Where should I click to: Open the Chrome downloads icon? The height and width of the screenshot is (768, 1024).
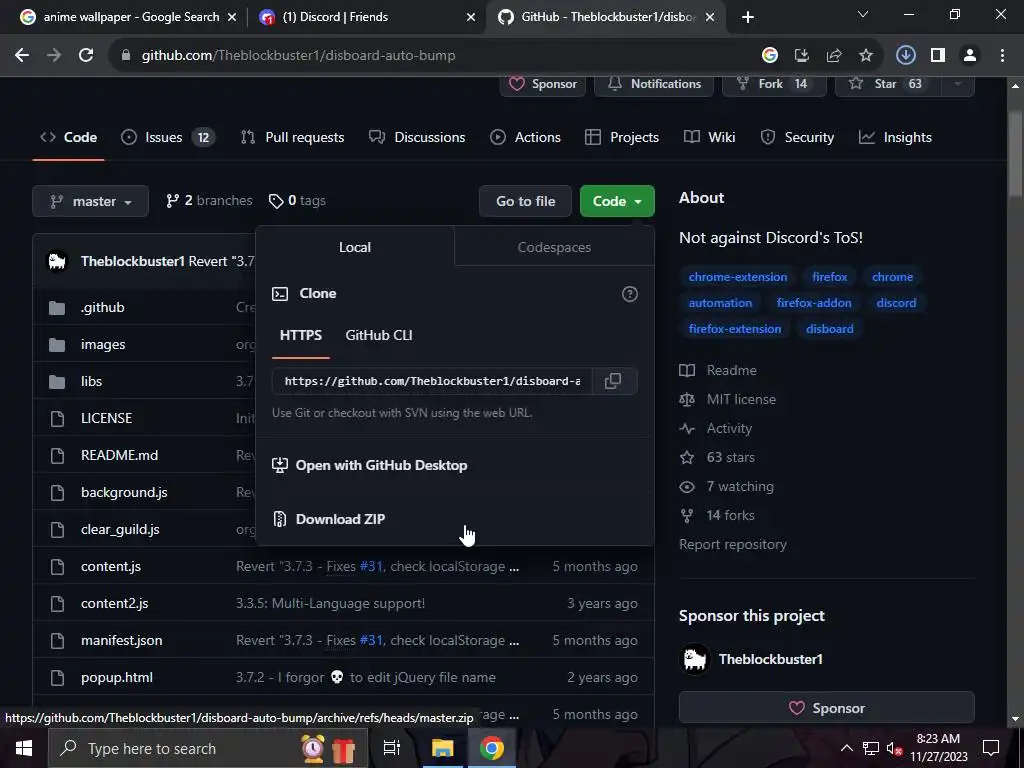(905, 56)
